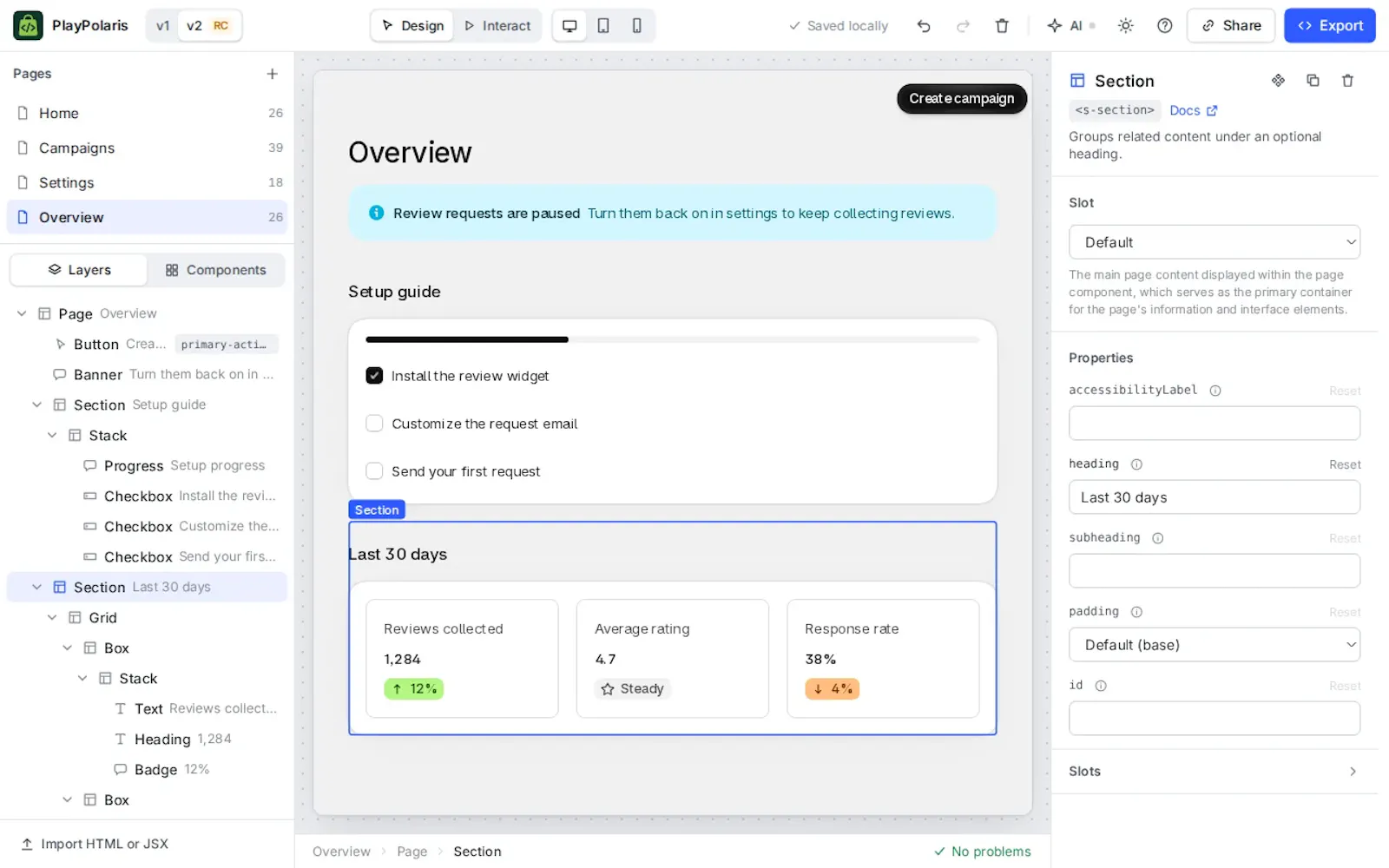This screenshot has height=868, width=1389.
Task: Open the help question mark icon
Action: click(1165, 26)
